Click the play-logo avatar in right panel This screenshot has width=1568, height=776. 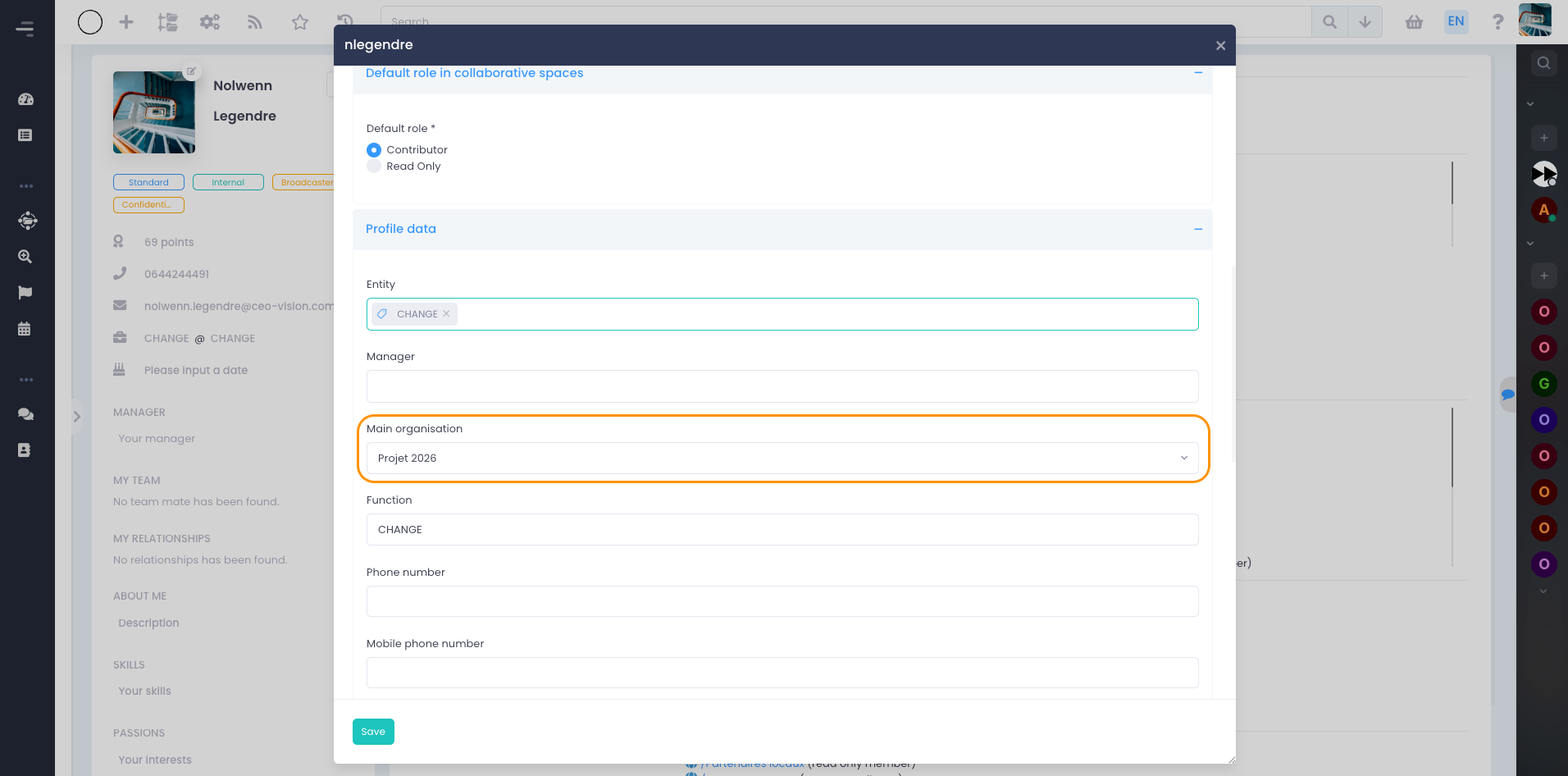(1543, 174)
